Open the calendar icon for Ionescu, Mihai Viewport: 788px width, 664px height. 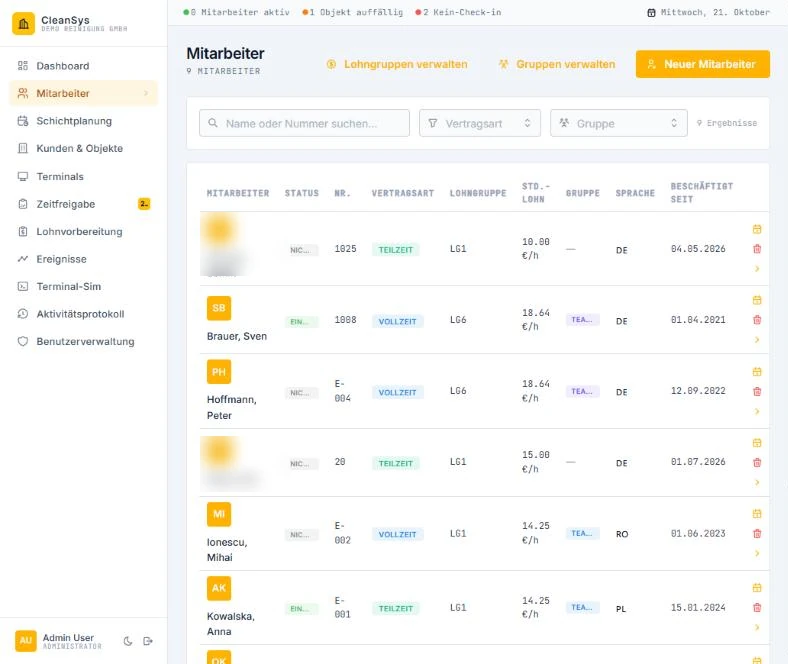[x=757, y=514]
